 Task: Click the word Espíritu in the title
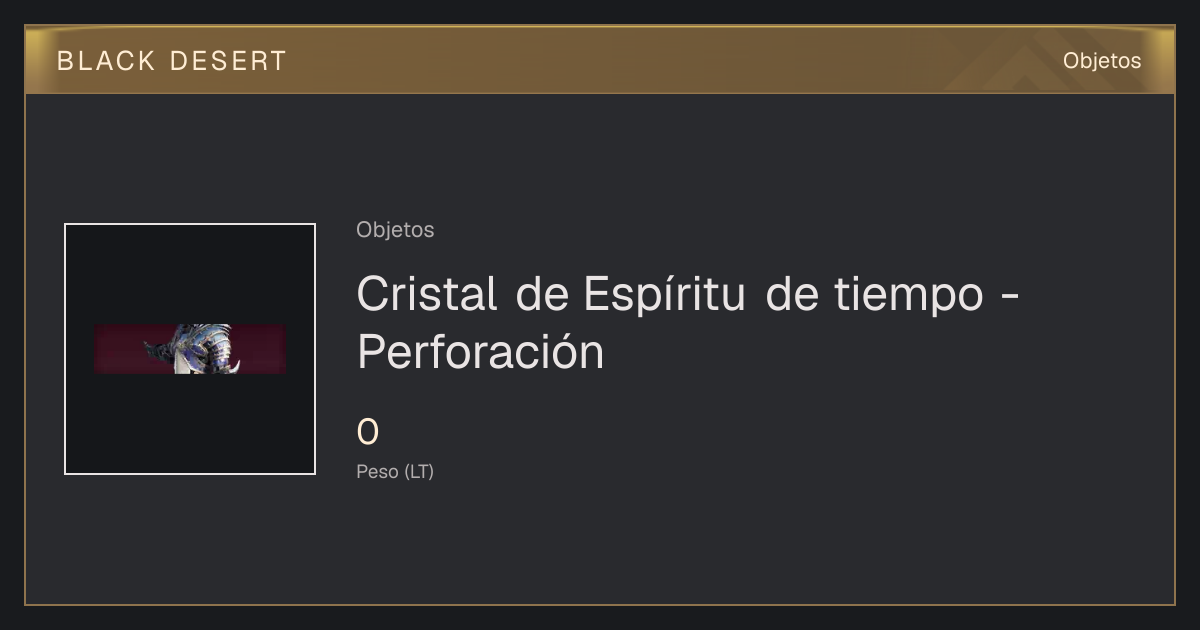coord(664,293)
